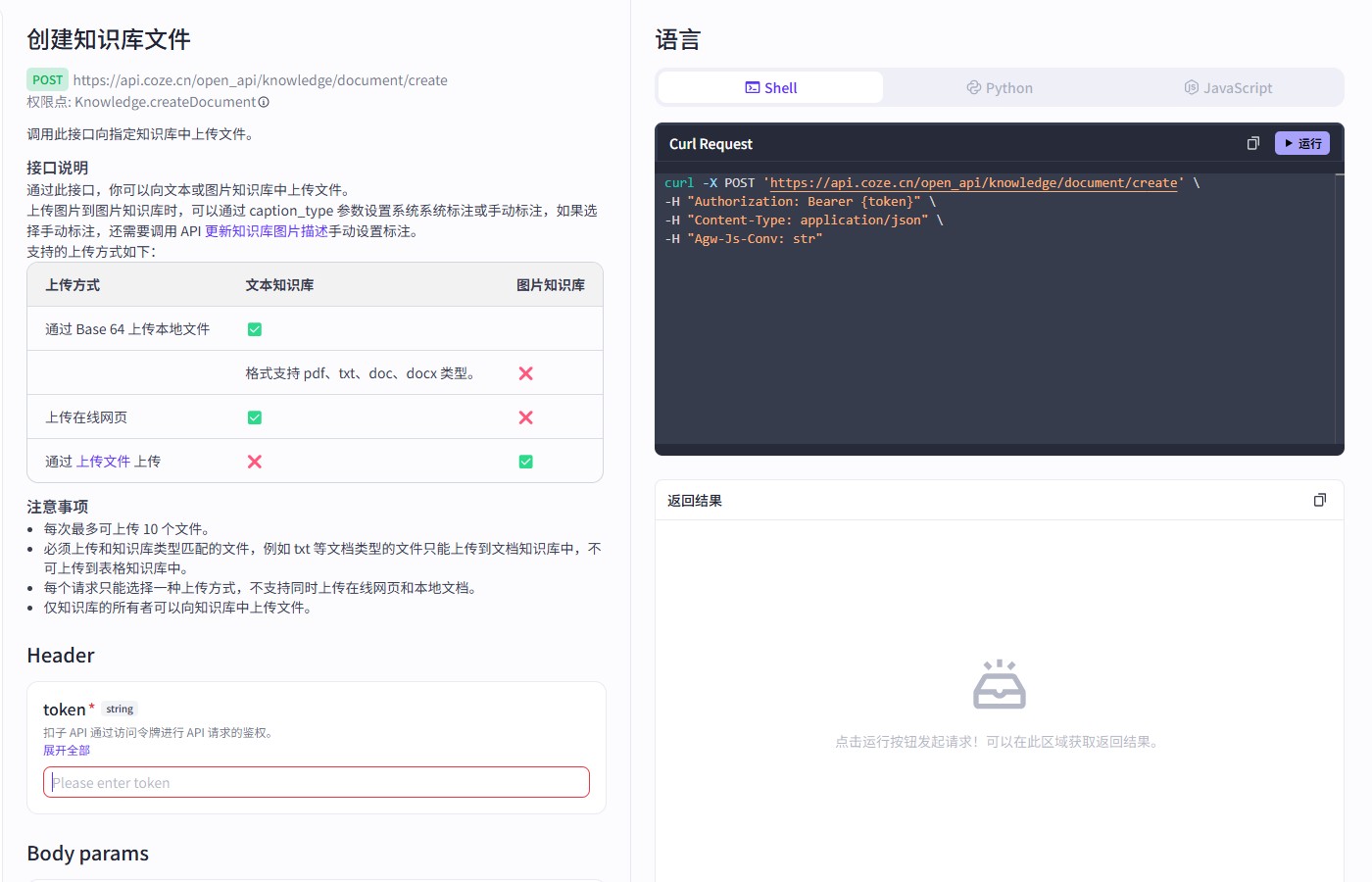Click the 格式支持 pdf、txt、doc、docx 类型 cell

(x=360, y=373)
